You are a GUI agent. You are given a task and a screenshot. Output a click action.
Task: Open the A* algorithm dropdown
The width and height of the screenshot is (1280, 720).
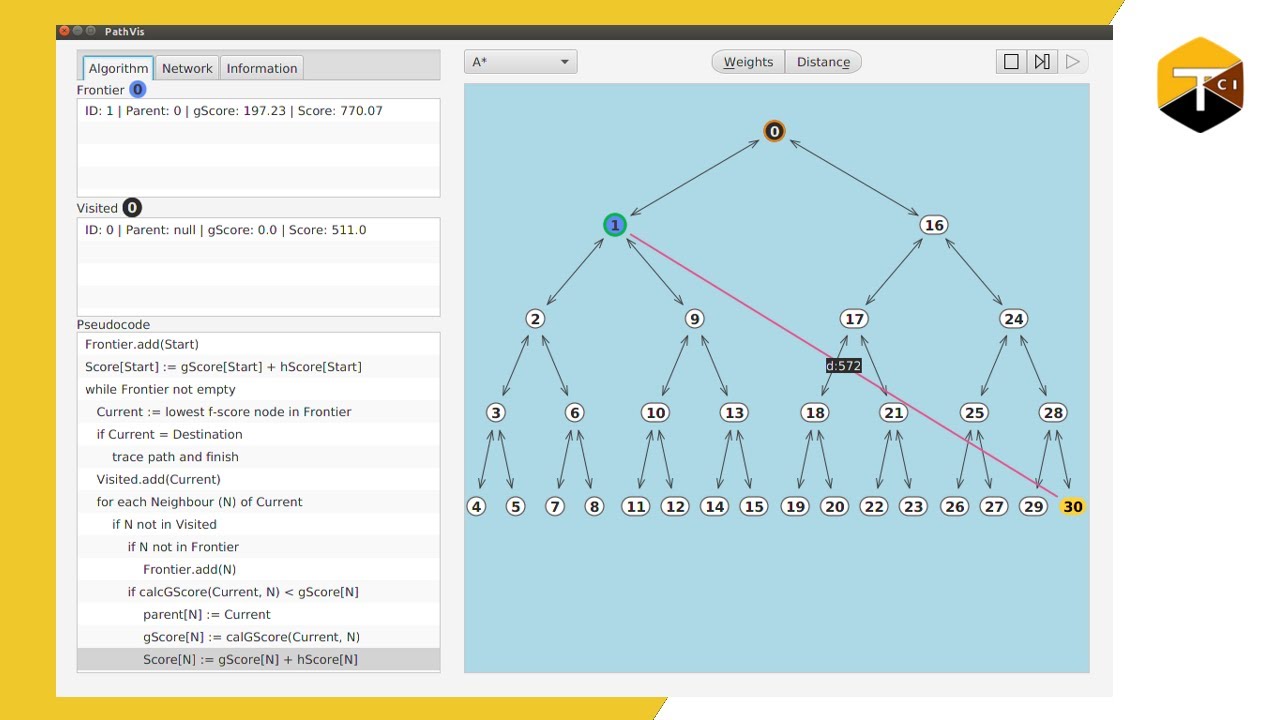[x=520, y=62]
